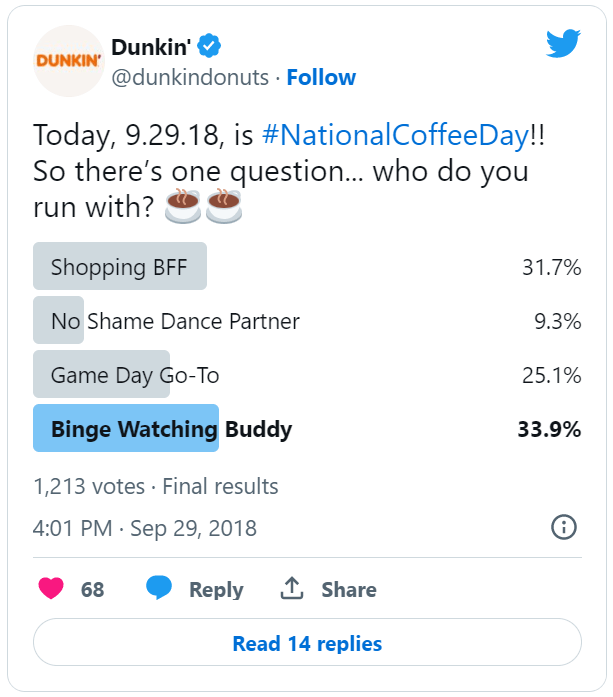Follow the Dunkin' account
Viewport: 613px width, 697px height.
321,77
